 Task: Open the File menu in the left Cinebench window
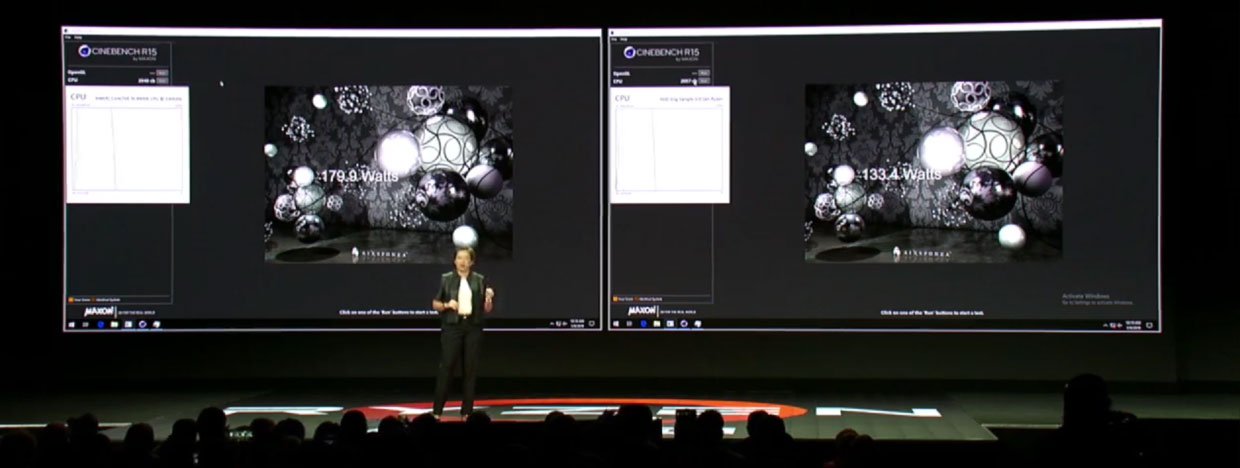coord(68,37)
